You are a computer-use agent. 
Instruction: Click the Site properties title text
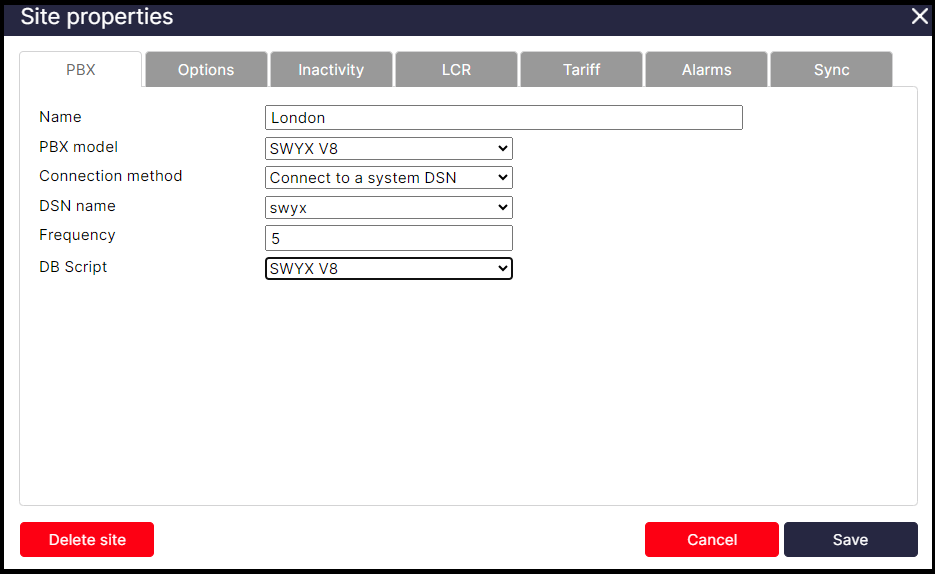coord(97,17)
